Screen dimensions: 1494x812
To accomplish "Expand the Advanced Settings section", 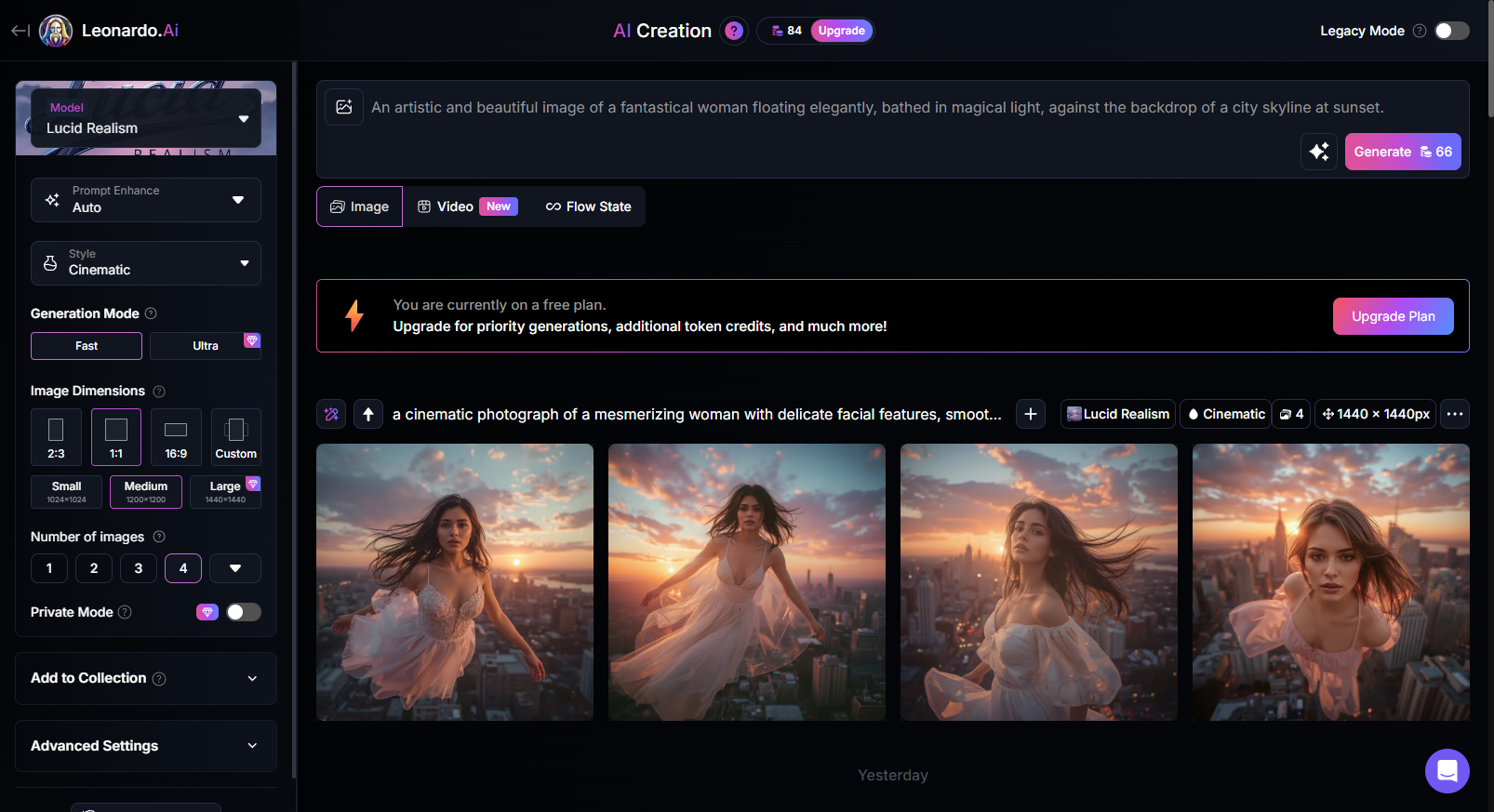I will [x=146, y=746].
